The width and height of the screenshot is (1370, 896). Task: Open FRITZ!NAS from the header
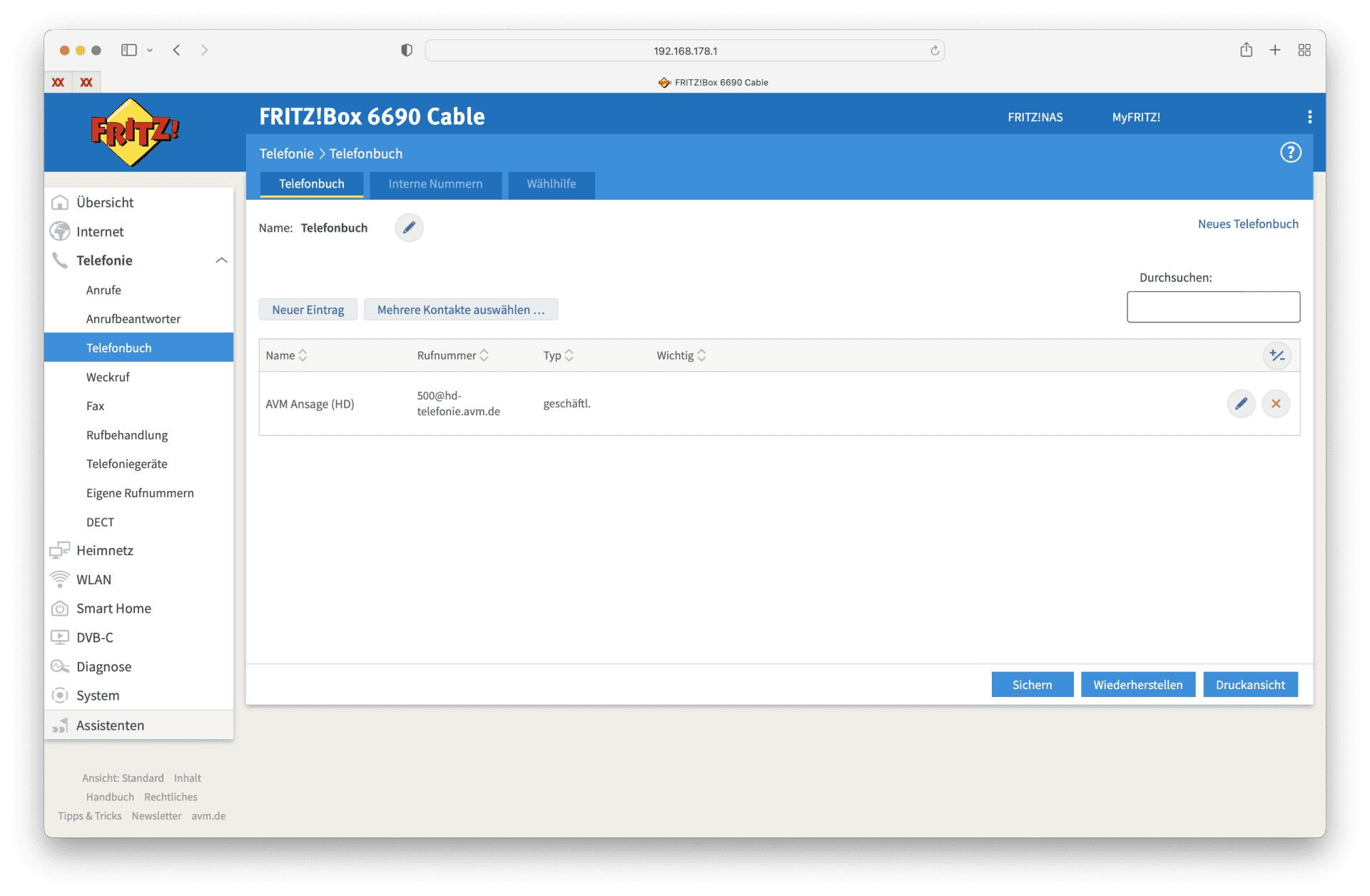click(1035, 117)
